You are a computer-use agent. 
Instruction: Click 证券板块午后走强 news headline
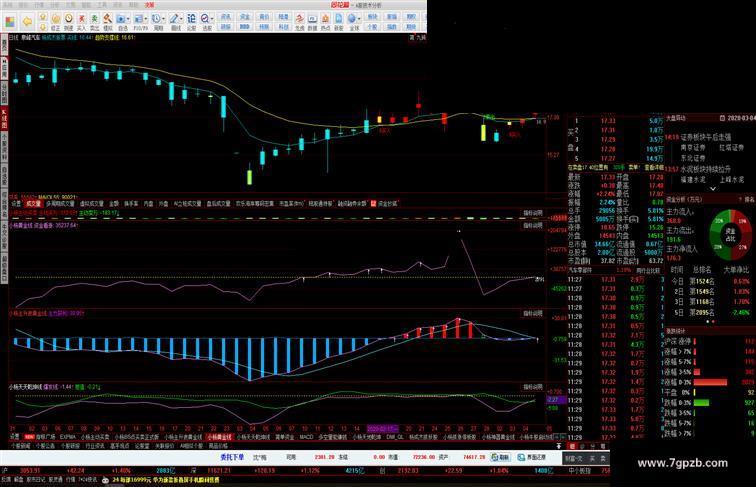pyautogui.click(x=705, y=137)
